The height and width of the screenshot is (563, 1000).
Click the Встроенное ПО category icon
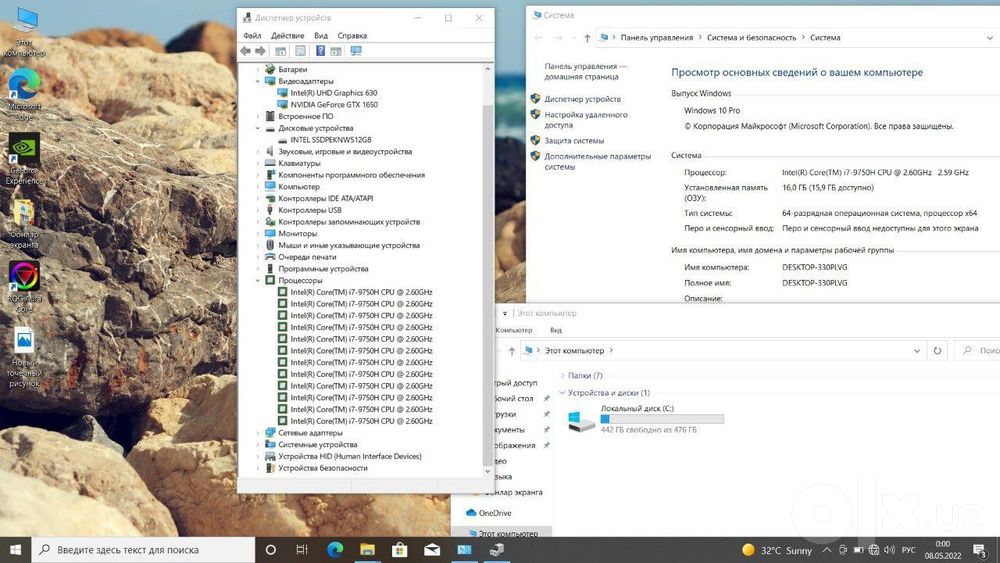[x=270, y=116]
